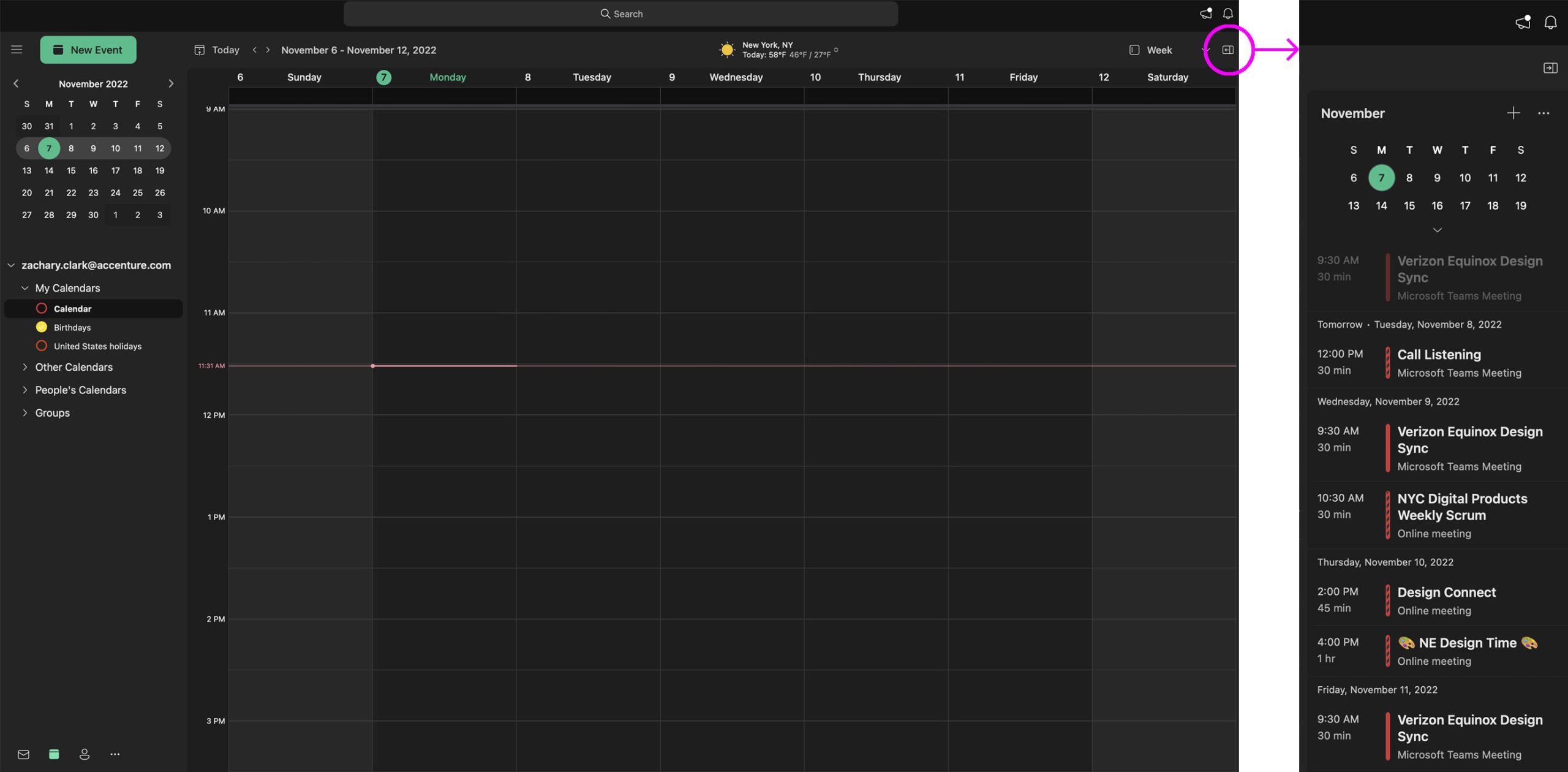Image resolution: width=1568 pixels, height=772 pixels.
Task: Open People contacts icon in bottom bar
Action: click(85, 754)
